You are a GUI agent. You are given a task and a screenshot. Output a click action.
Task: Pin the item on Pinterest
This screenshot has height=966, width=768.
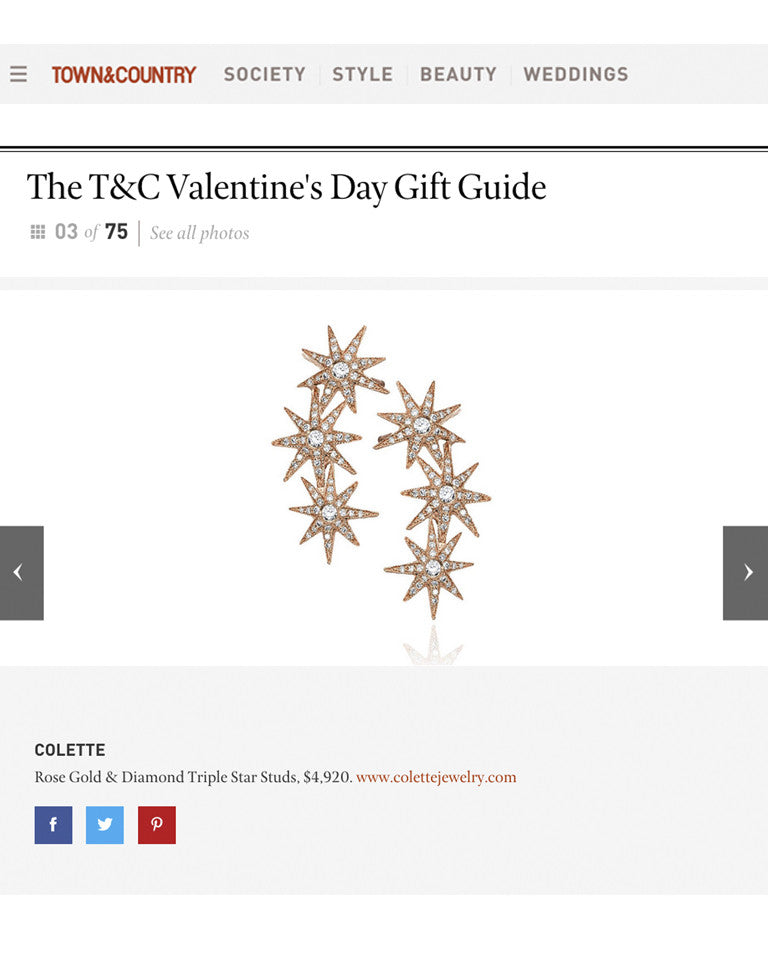(156, 825)
